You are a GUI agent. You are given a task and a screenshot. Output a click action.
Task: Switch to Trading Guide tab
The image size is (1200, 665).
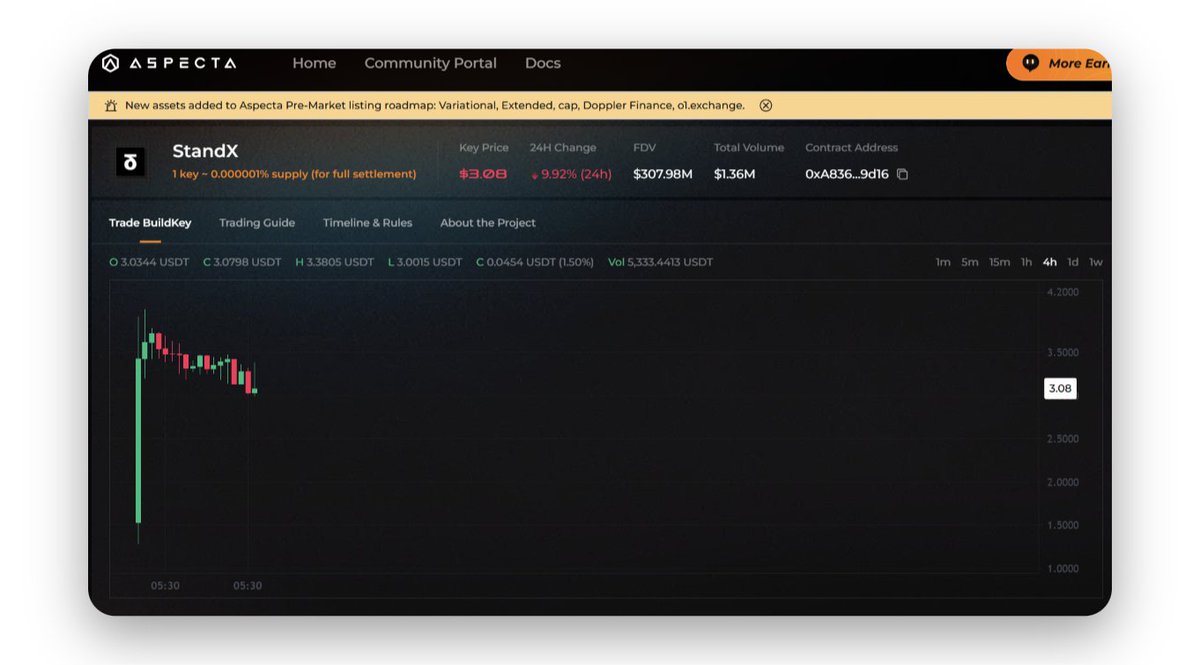257,223
